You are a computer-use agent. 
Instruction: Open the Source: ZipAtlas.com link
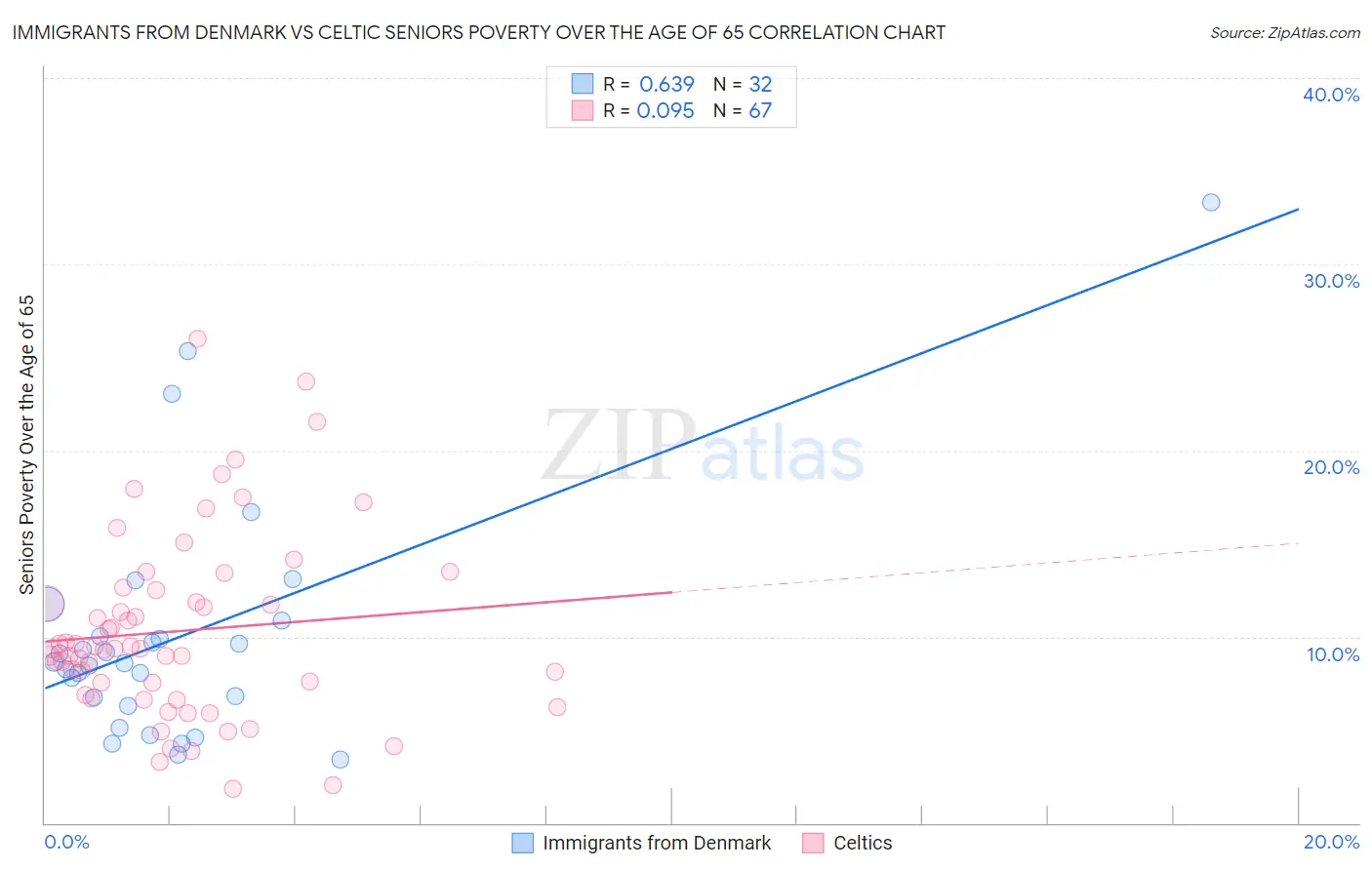[1284, 33]
